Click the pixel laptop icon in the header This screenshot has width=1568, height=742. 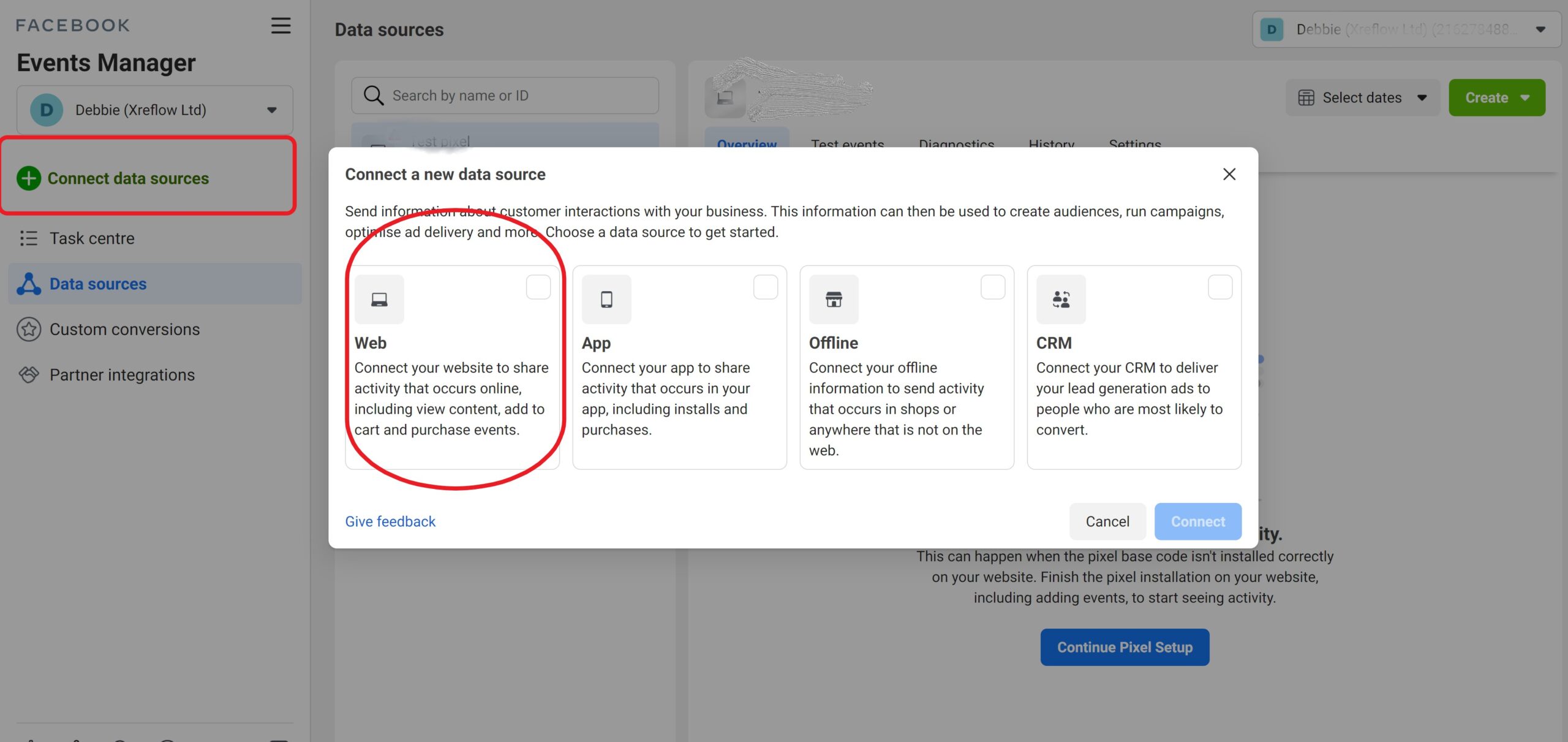point(725,98)
